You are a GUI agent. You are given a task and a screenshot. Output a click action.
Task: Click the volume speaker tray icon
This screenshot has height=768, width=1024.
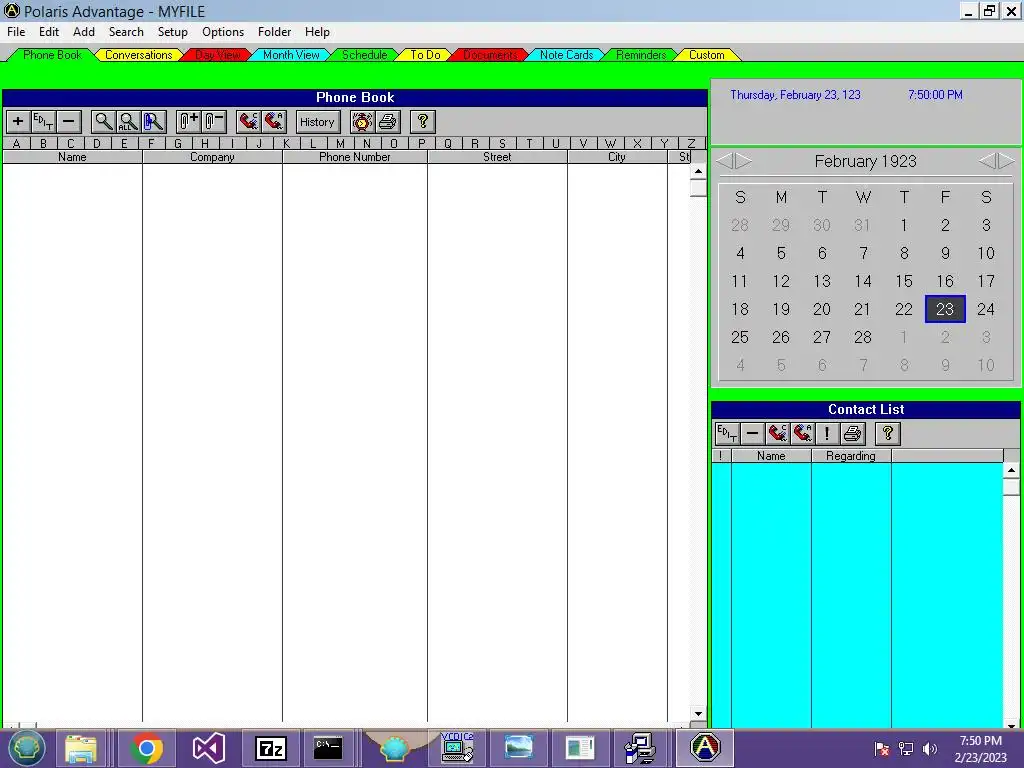click(930, 749)
